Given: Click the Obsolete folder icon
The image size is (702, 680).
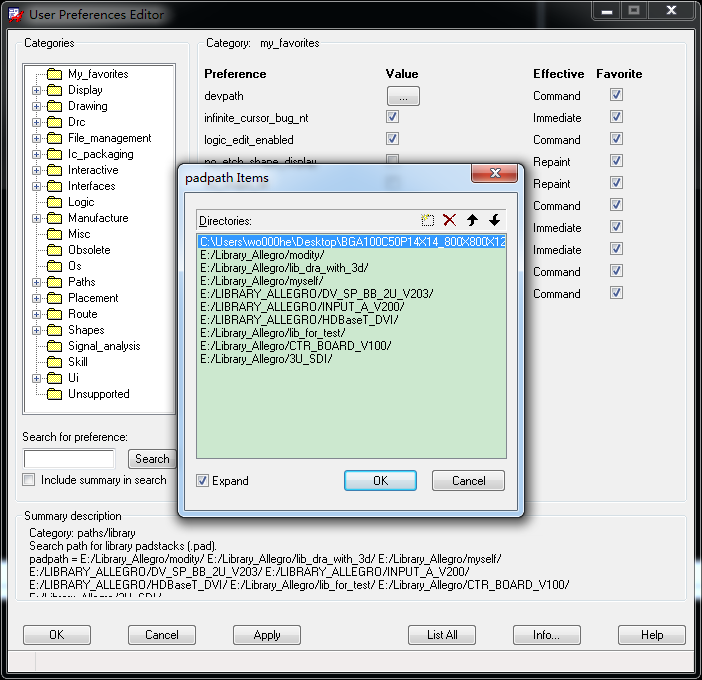Looking at the screenshot, I should tap(55, 250).
